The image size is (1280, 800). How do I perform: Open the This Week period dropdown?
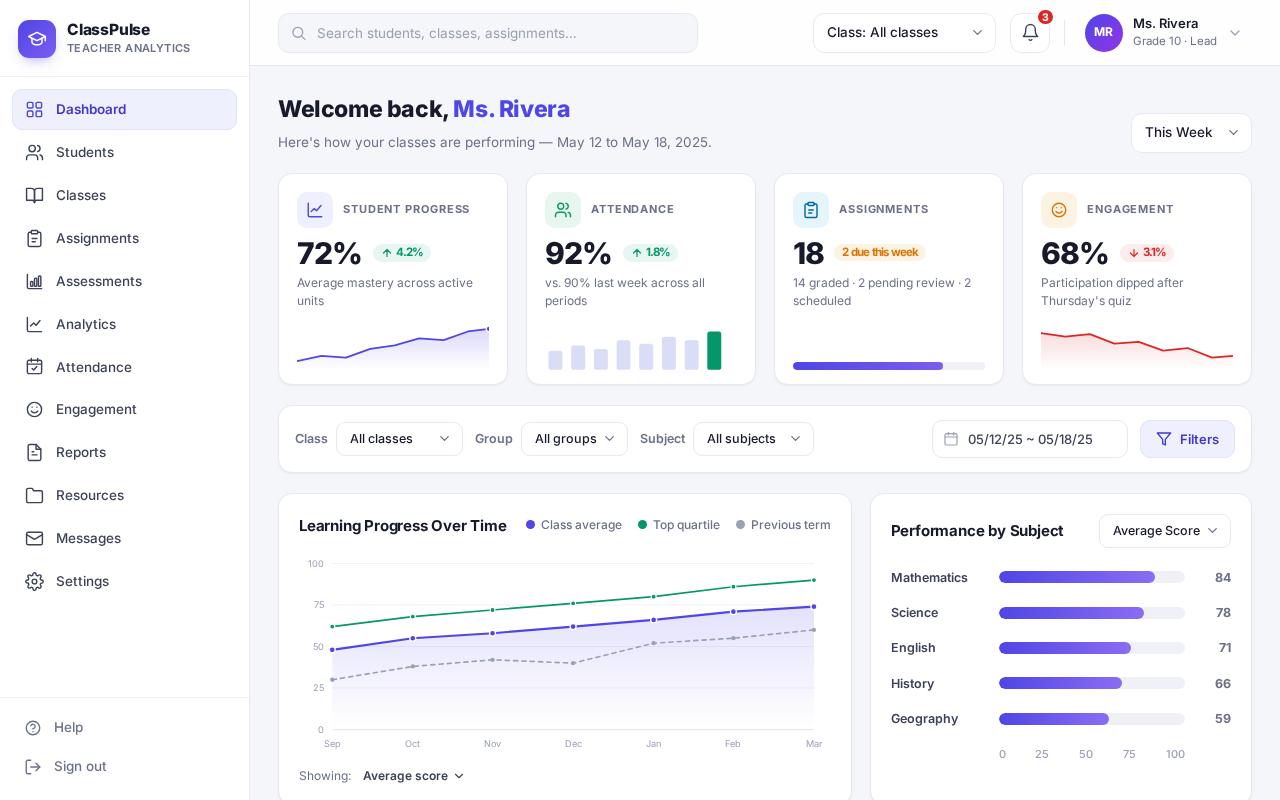1191,133
